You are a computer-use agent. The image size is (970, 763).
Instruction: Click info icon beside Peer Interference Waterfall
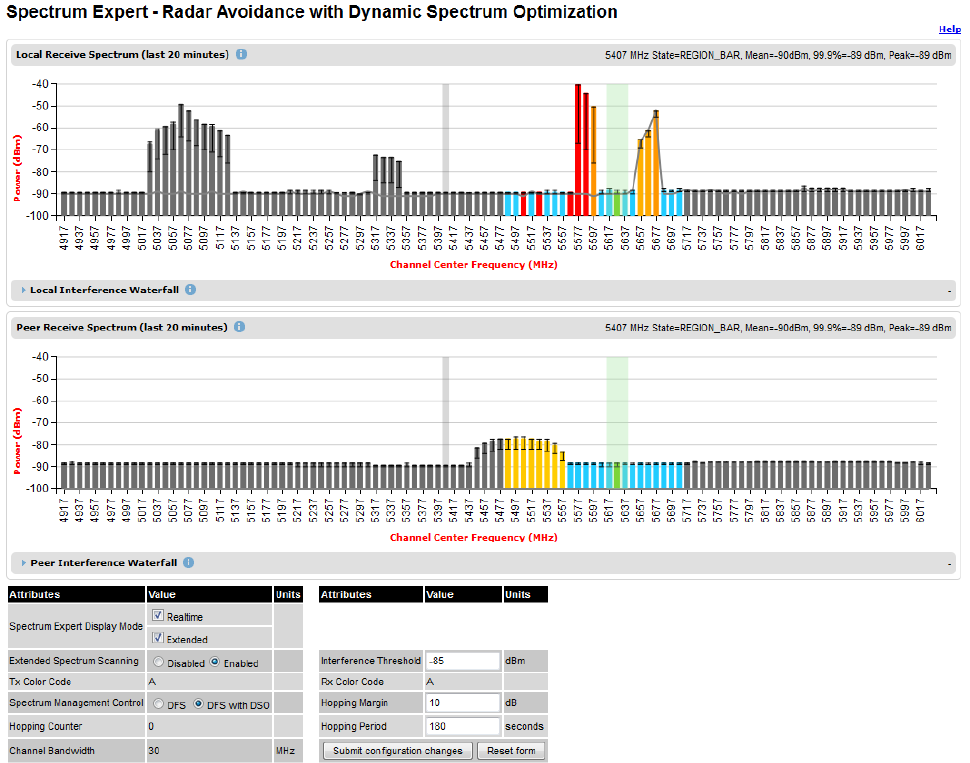(189, 563)
